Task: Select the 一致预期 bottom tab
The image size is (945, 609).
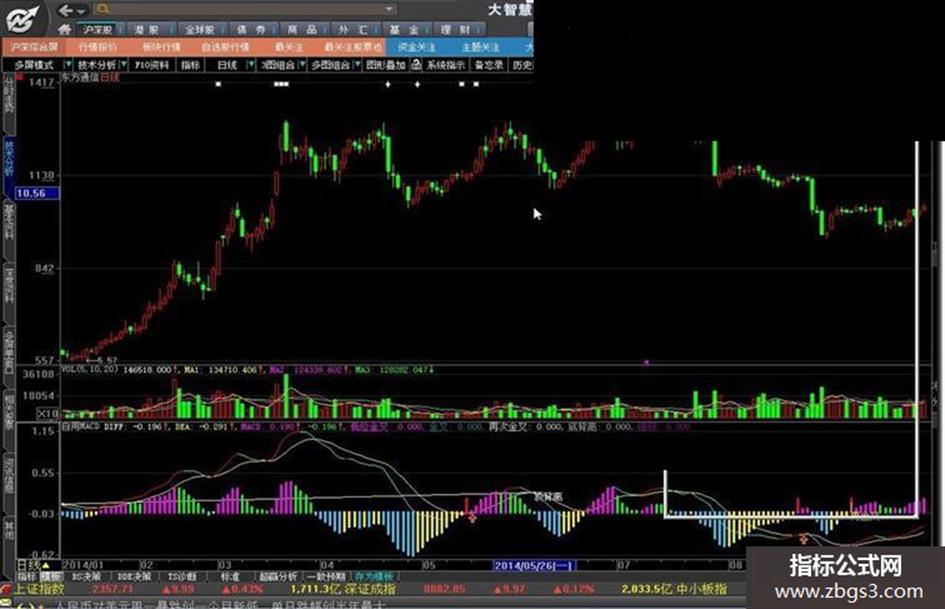Action: [x=327, y=576]
